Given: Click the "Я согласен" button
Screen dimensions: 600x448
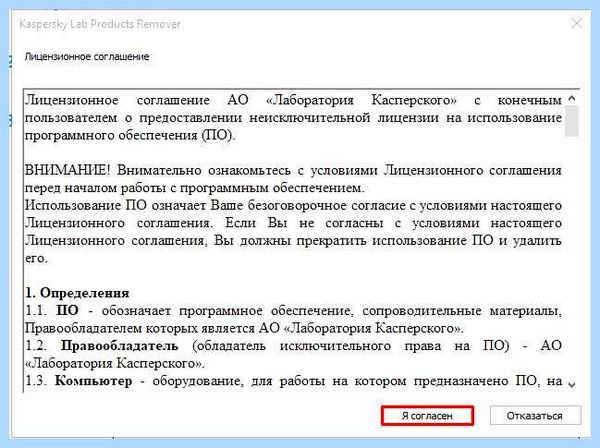Looking at the screenshot, I should point(427,415).
